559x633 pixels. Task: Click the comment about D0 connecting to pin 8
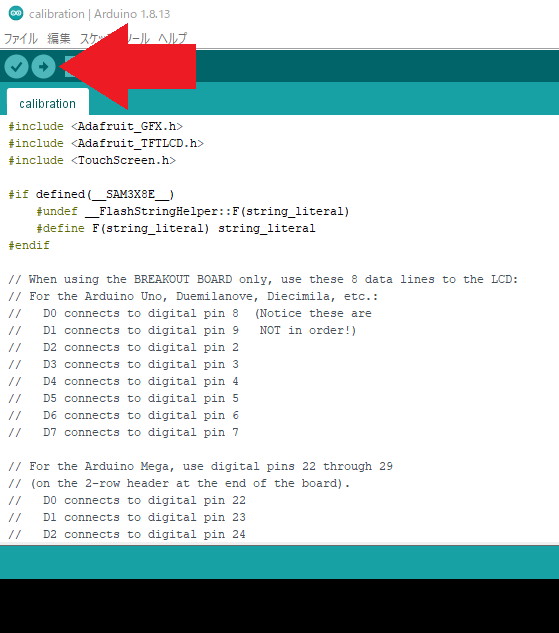[190, 313]
